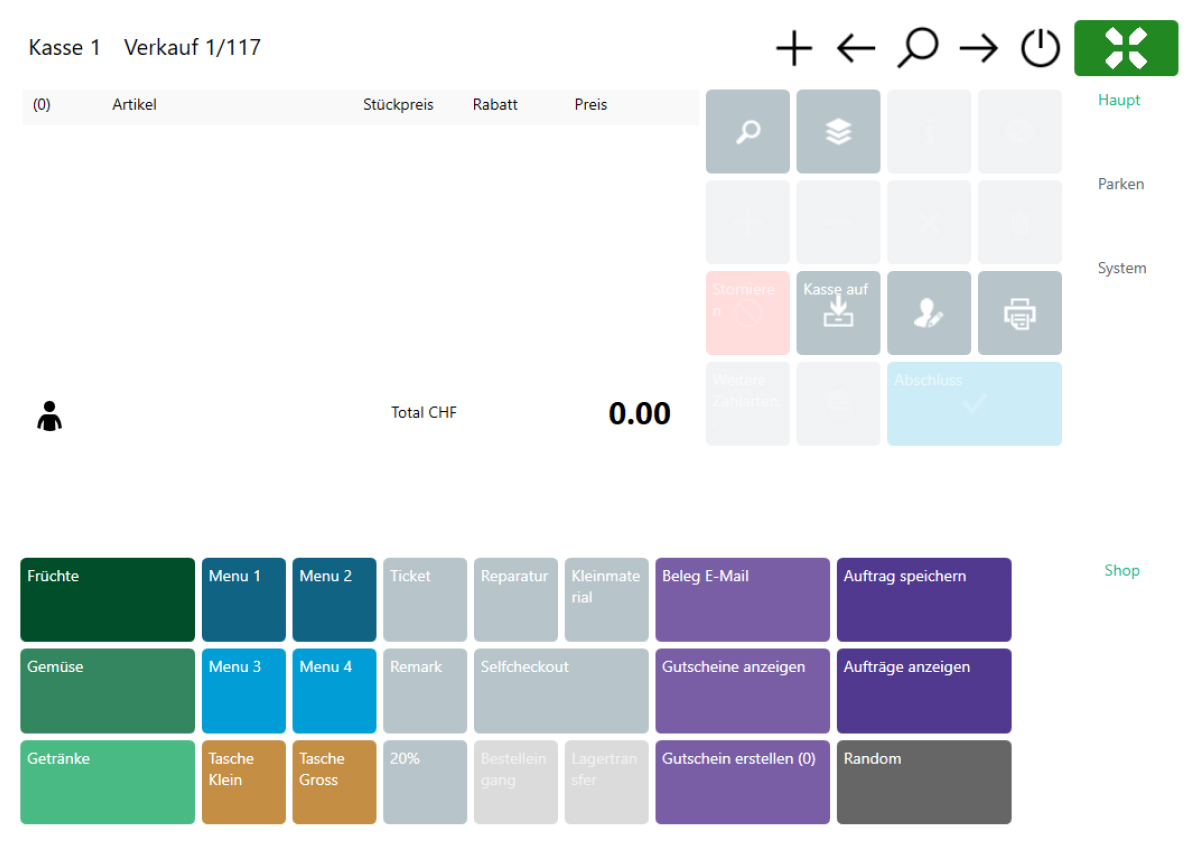Toggle fullscreen with green button
The height and width of the screenshot is (845, 1200).
(1126, 48)
